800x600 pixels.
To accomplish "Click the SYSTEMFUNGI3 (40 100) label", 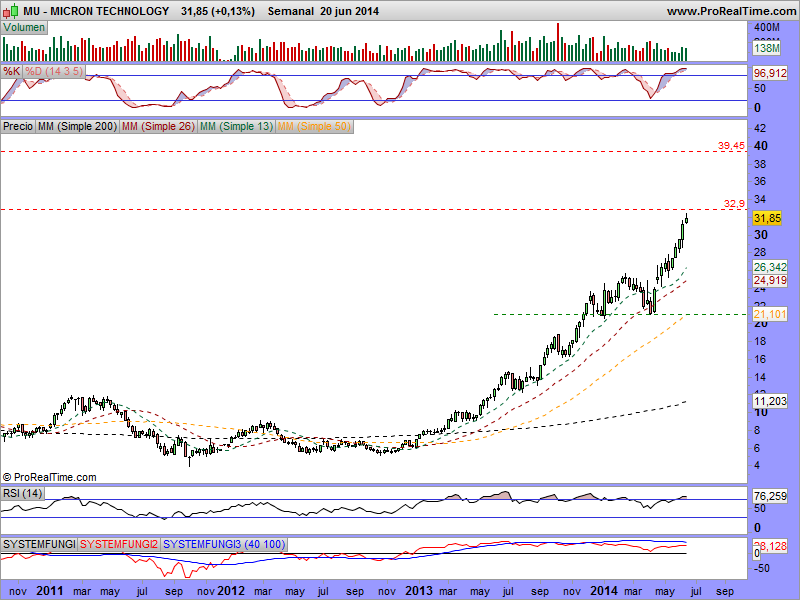I will (224, 544).
